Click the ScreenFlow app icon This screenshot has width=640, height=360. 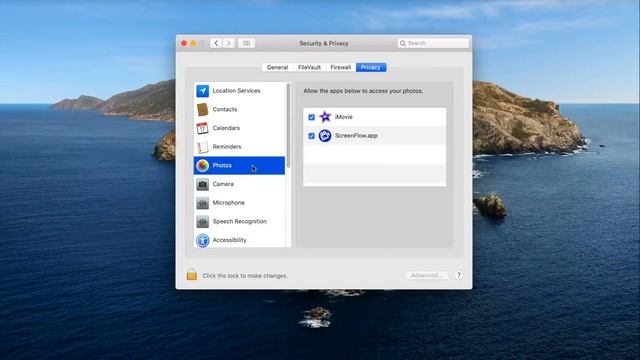pos(325,136)
